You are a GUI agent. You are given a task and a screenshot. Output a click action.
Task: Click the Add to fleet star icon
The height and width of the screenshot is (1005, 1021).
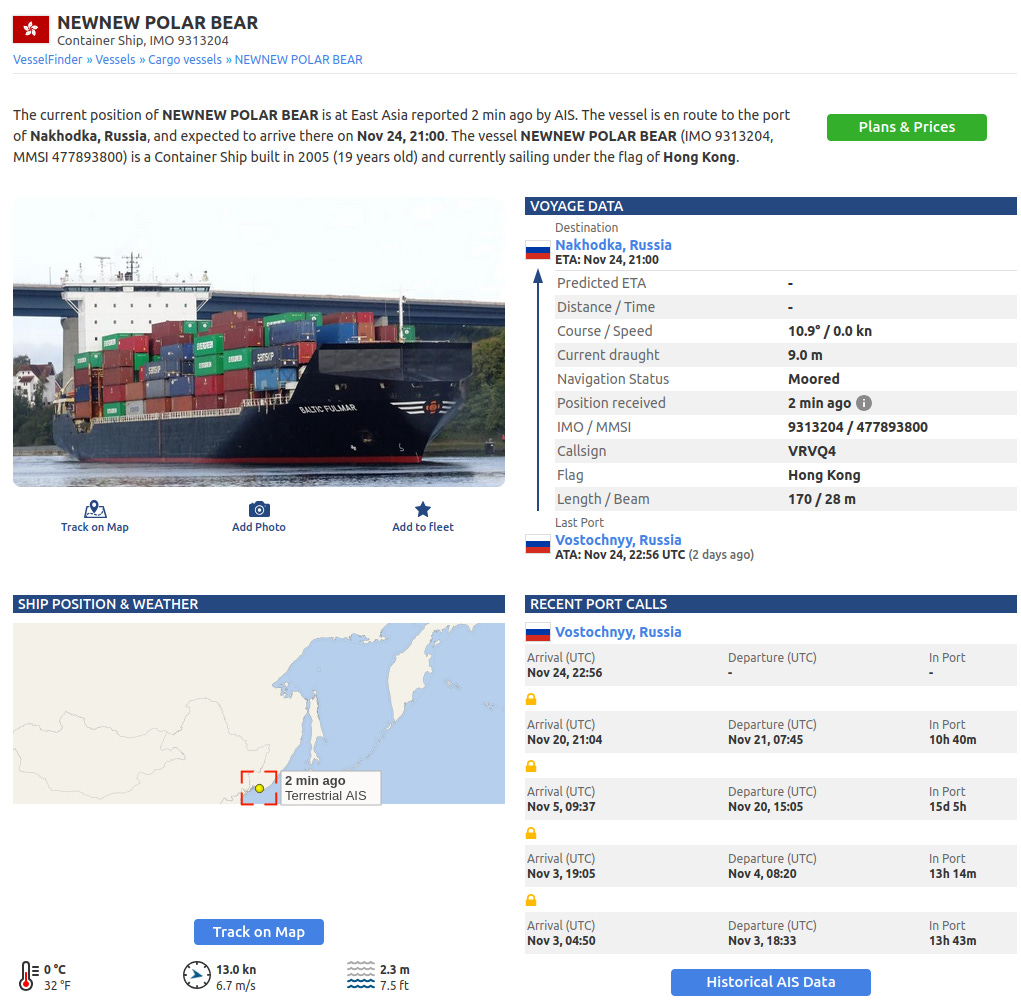[x=423, y=509]
